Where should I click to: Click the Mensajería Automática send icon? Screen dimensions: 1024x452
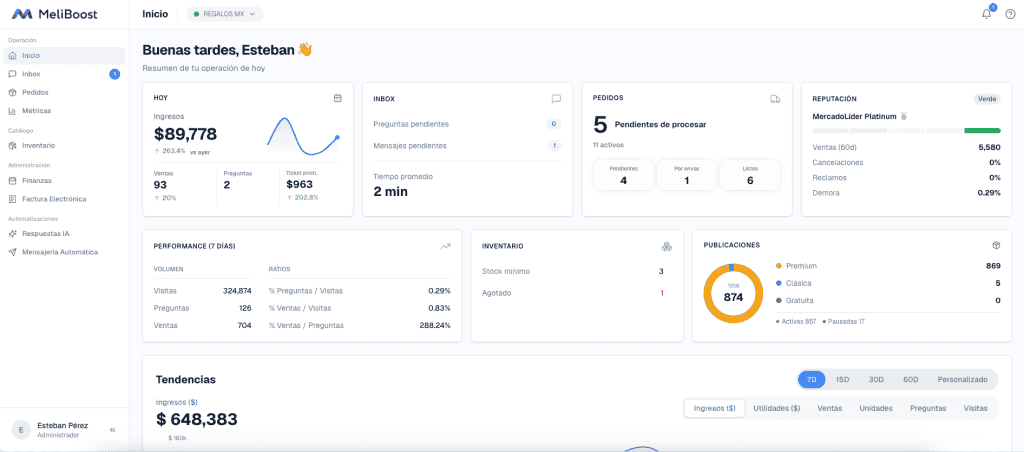coord(12,251)
